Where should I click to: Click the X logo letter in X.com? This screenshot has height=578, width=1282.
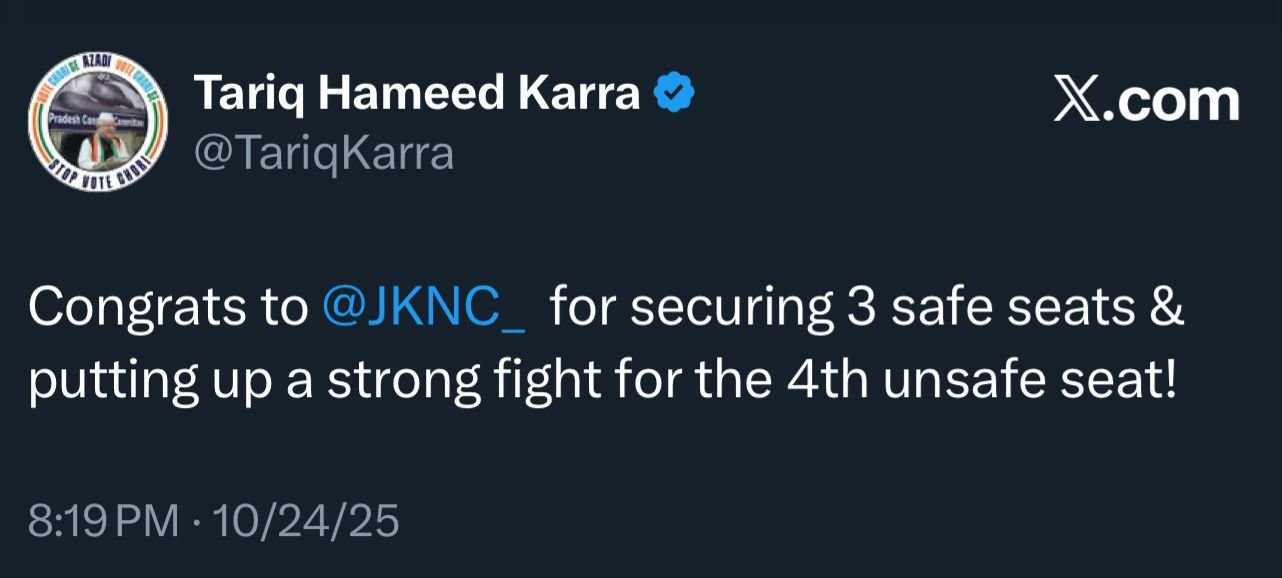tap(1076, 101)
